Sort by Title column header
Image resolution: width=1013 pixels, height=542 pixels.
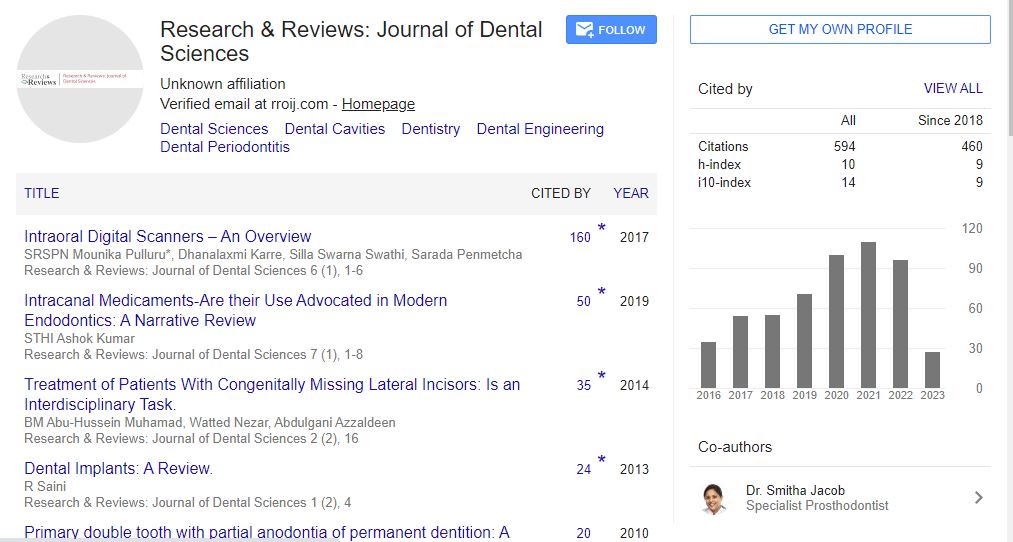tap(42, 193)
